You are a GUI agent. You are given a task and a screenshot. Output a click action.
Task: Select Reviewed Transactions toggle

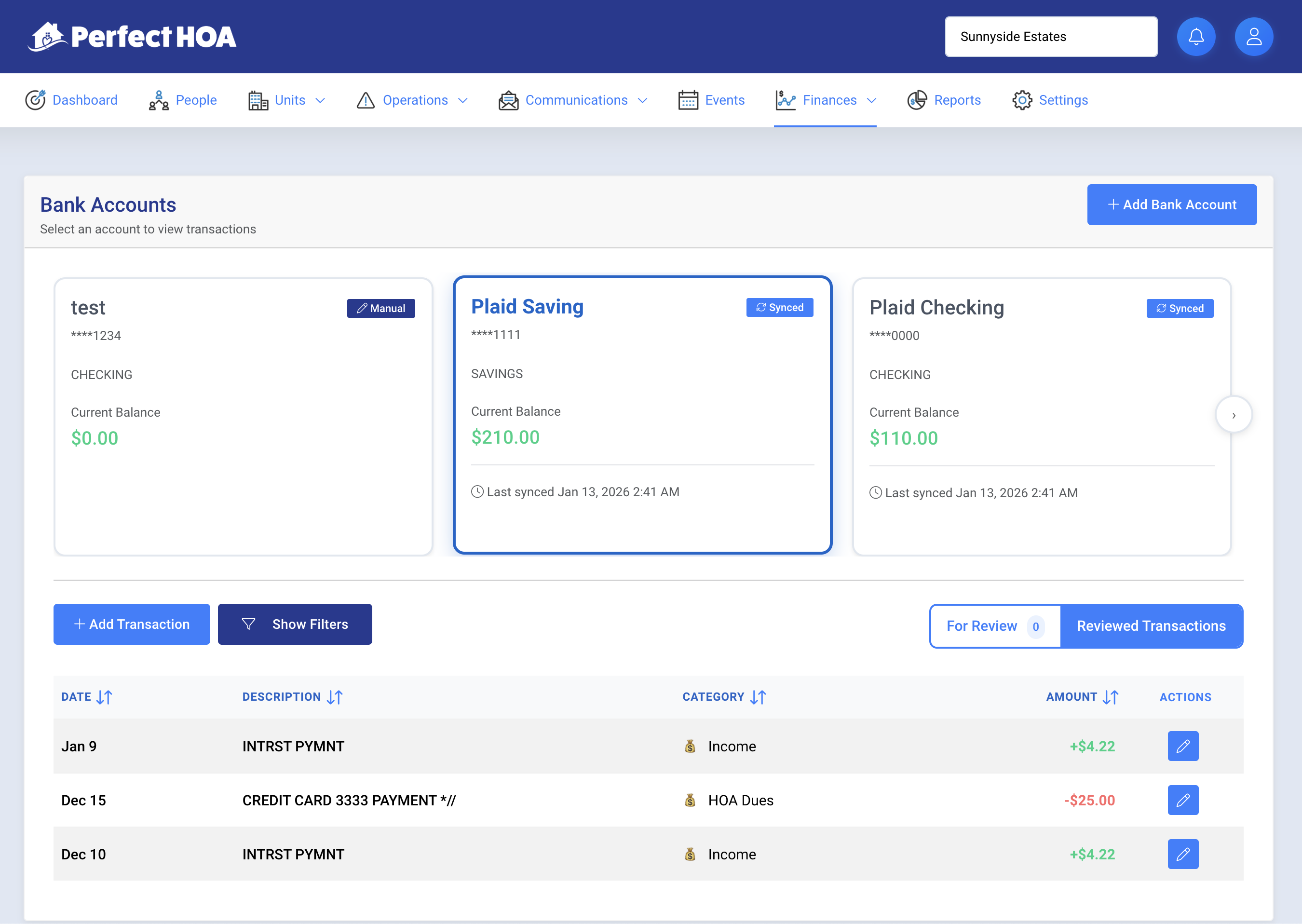[x=1151, y=626]
